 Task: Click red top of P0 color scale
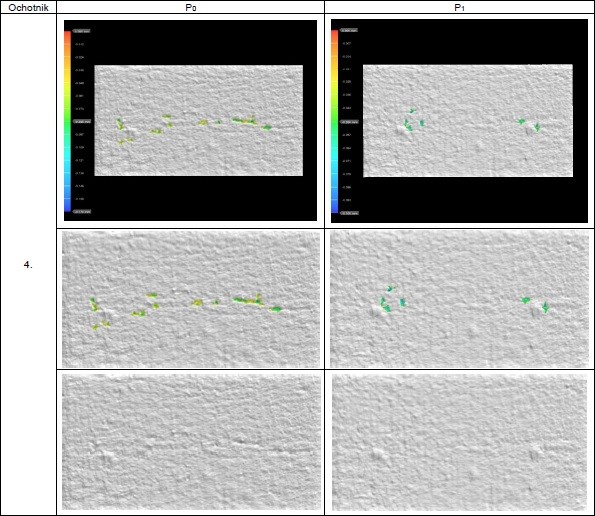coord(68,35)
